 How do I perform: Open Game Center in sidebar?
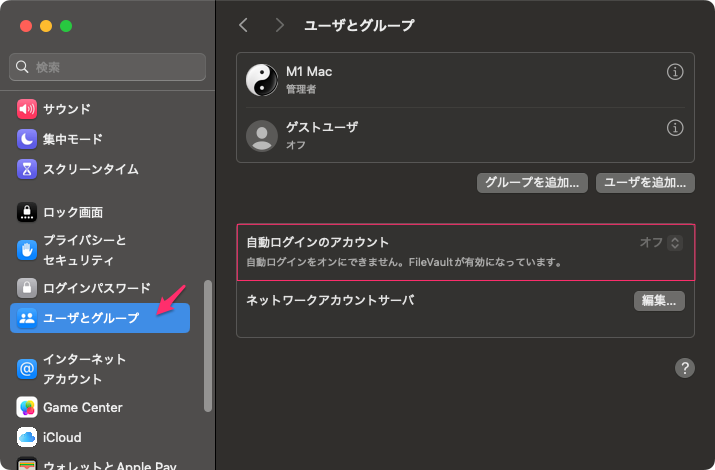click(x=82, y=407)
